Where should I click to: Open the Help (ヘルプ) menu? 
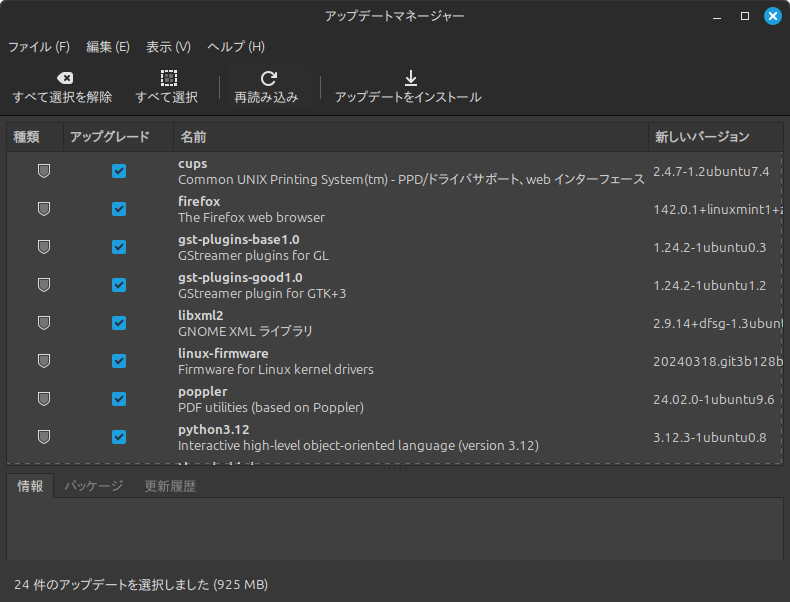236,46
